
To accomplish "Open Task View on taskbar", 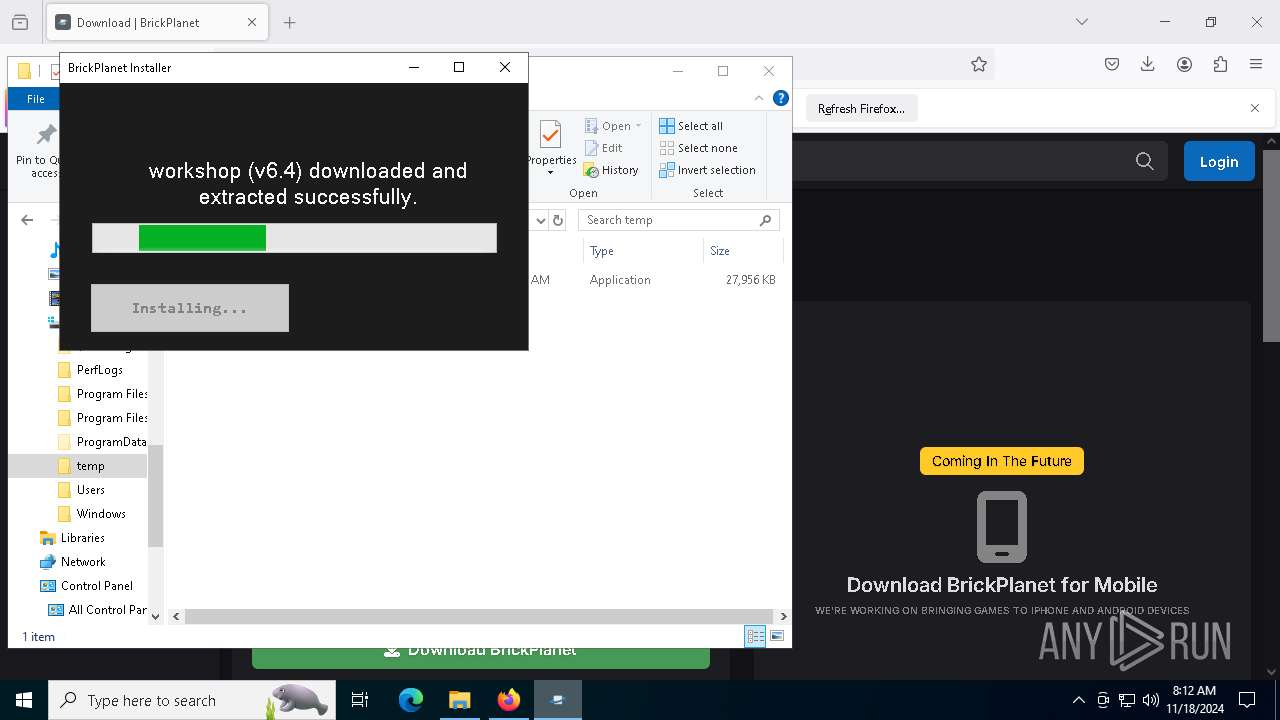I will point(360,700).
